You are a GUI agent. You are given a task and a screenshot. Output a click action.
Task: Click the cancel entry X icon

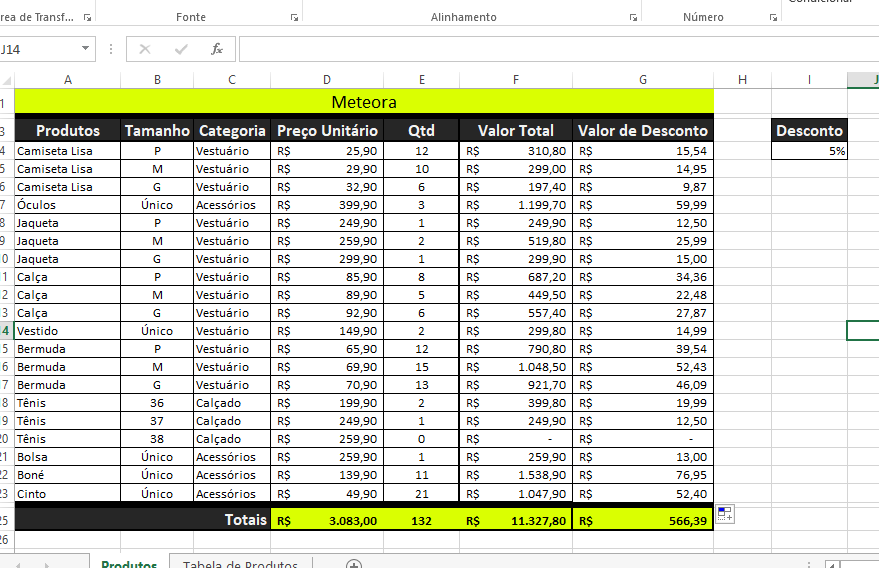tap(145, 49)
